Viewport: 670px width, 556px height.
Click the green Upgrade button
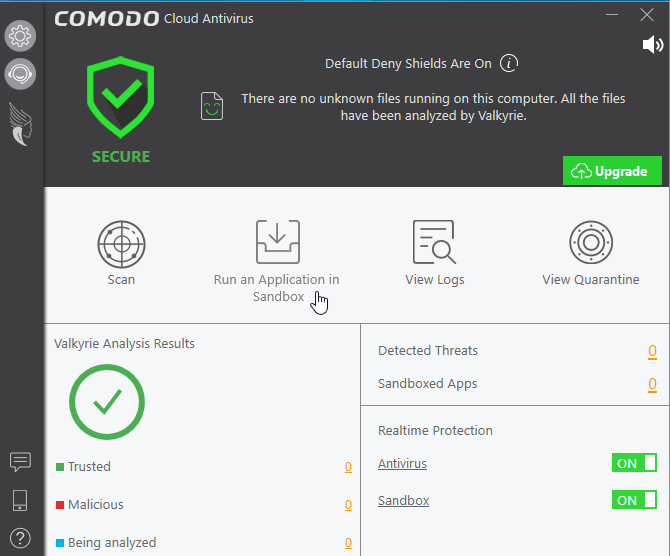point(612,171)
